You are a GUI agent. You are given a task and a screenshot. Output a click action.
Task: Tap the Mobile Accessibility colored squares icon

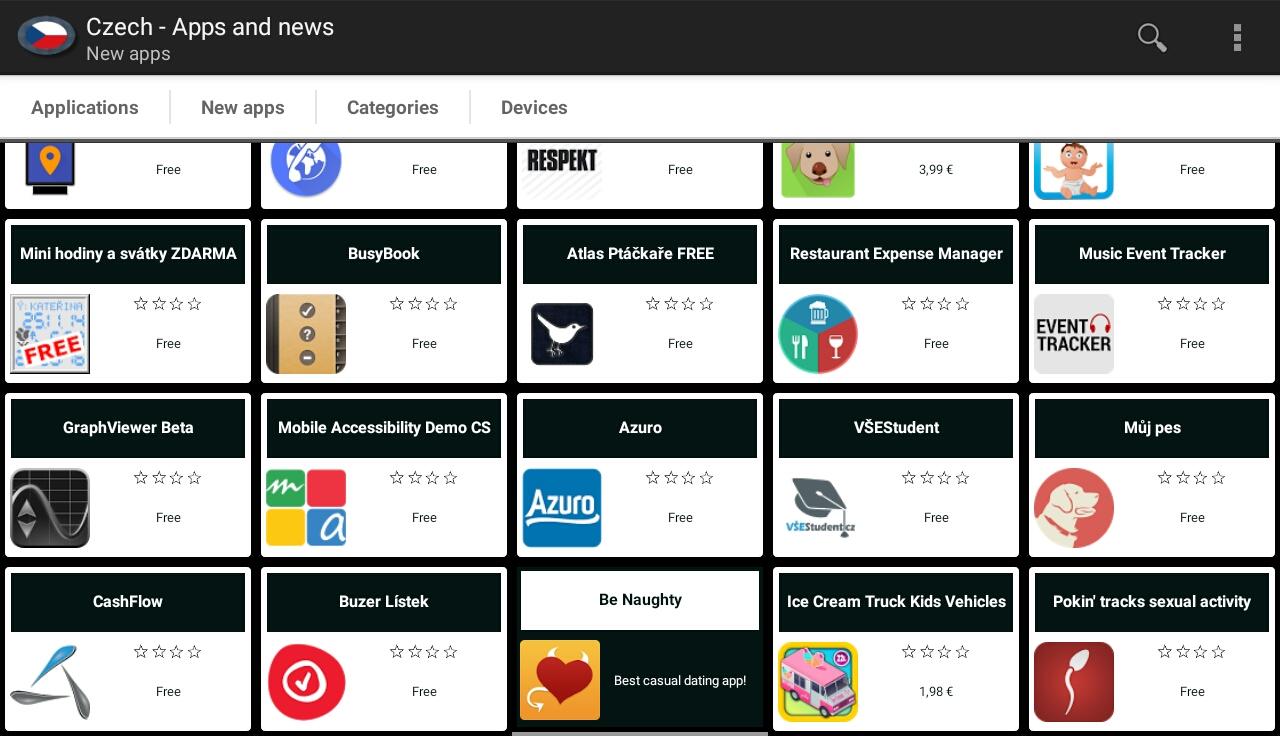tap(306, 508)
